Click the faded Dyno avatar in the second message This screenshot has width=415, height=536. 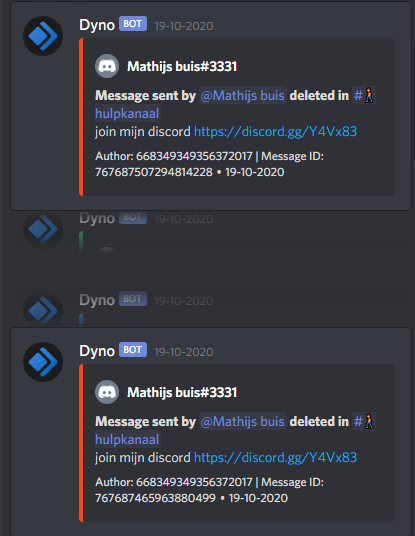(43, 228)
